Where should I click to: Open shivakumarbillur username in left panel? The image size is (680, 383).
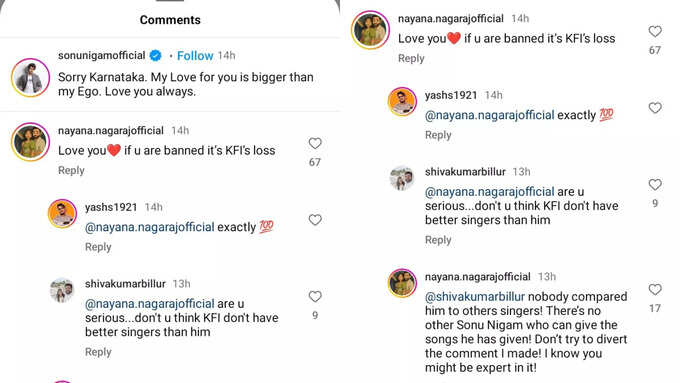point(125,284)
